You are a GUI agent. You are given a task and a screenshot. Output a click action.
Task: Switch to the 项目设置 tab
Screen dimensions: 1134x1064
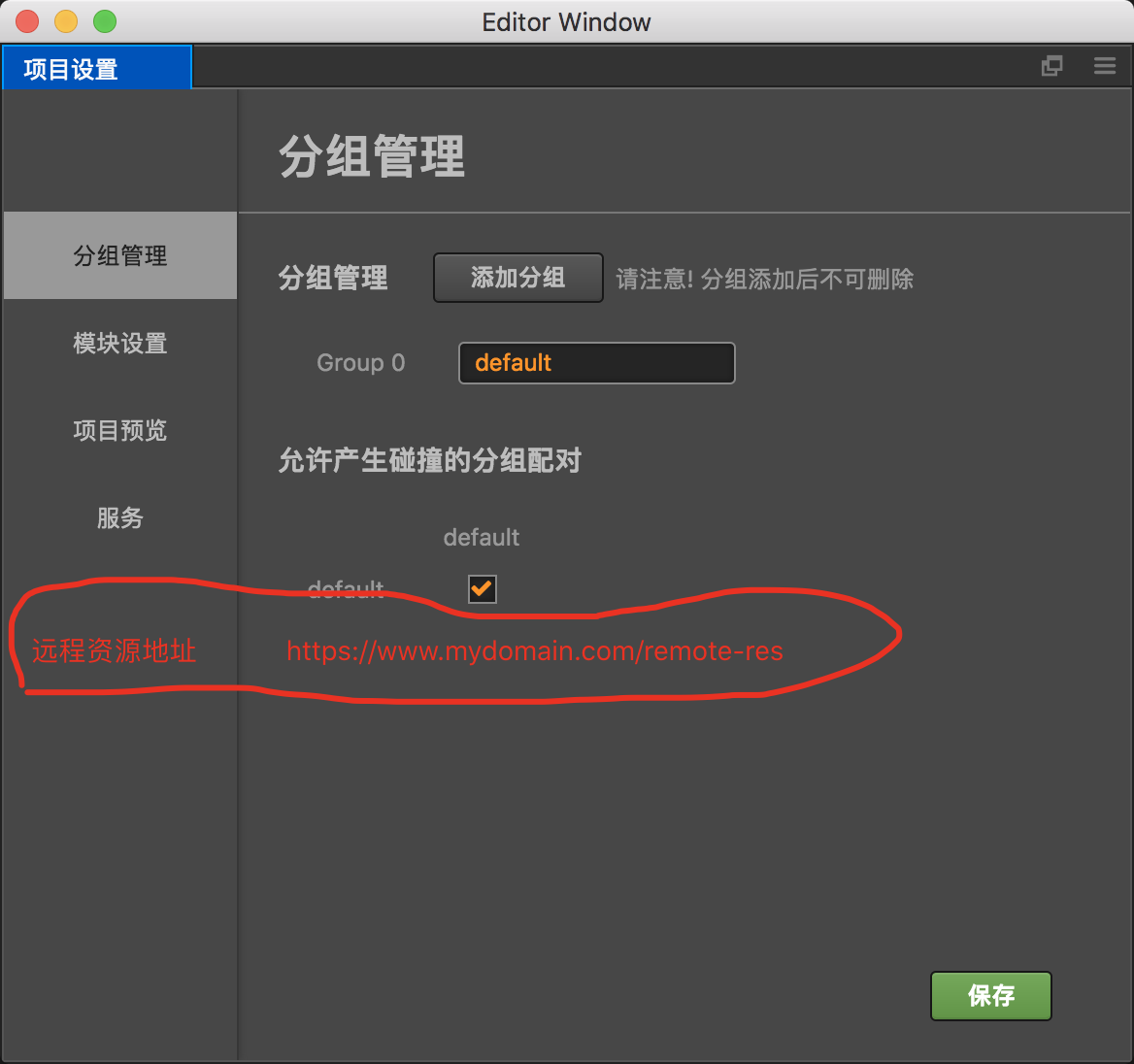(97, 68)
